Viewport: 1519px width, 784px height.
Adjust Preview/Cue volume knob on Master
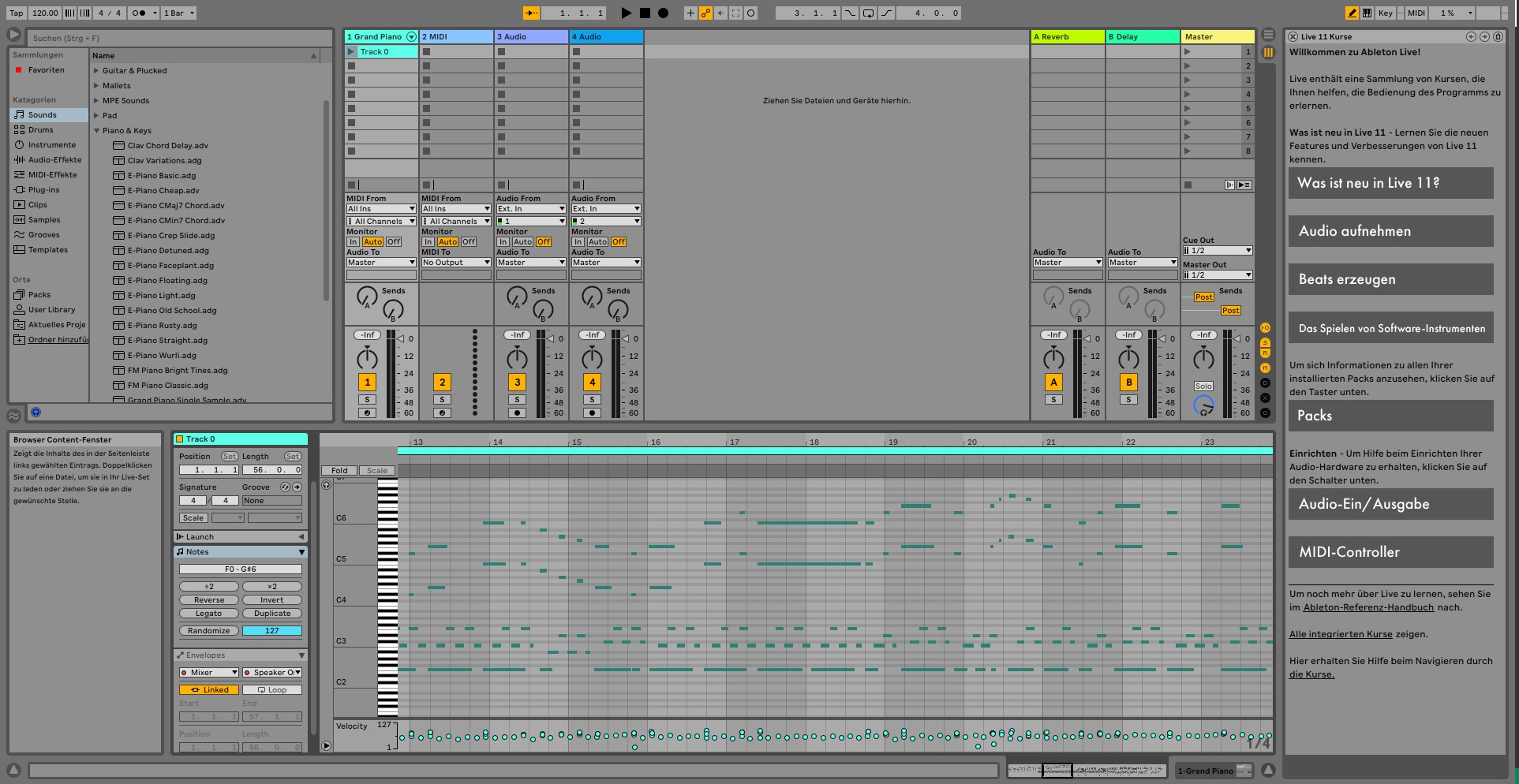point(1203,405)
